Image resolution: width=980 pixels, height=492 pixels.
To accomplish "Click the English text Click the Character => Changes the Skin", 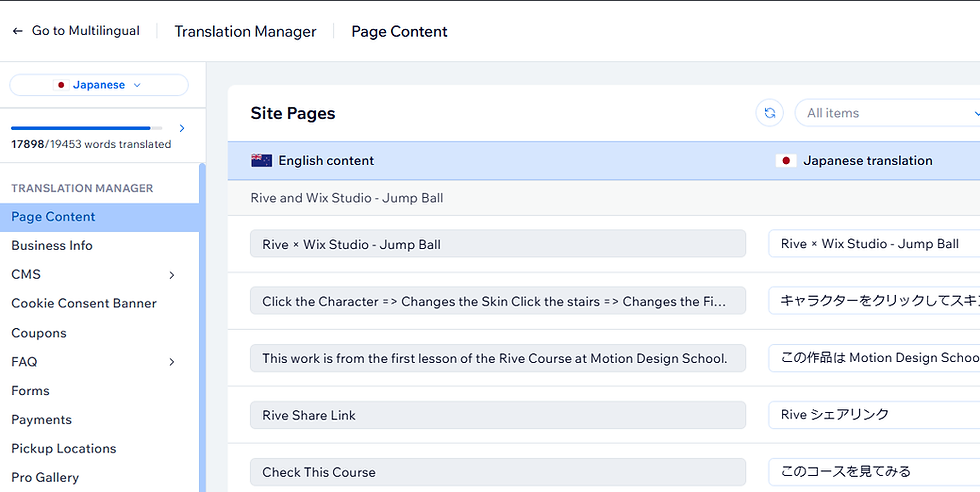I will click(498, 301).
